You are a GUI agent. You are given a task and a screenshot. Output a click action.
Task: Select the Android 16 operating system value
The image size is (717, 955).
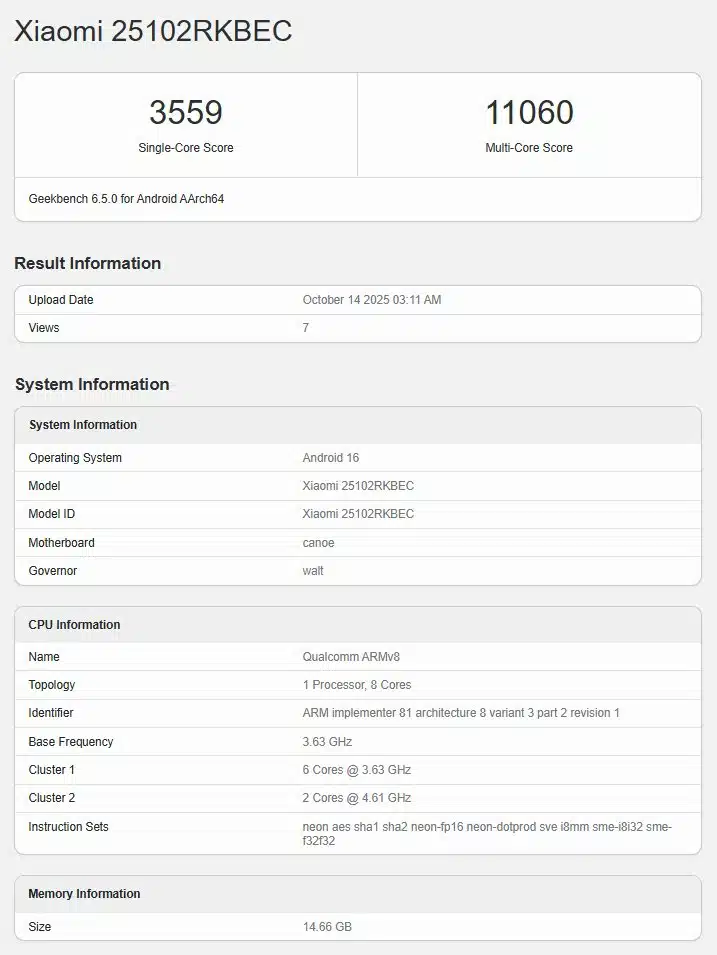click(330, 458)
